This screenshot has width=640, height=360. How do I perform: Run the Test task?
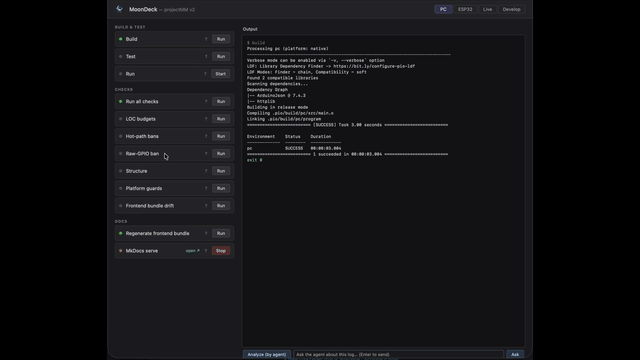point(221,56)
